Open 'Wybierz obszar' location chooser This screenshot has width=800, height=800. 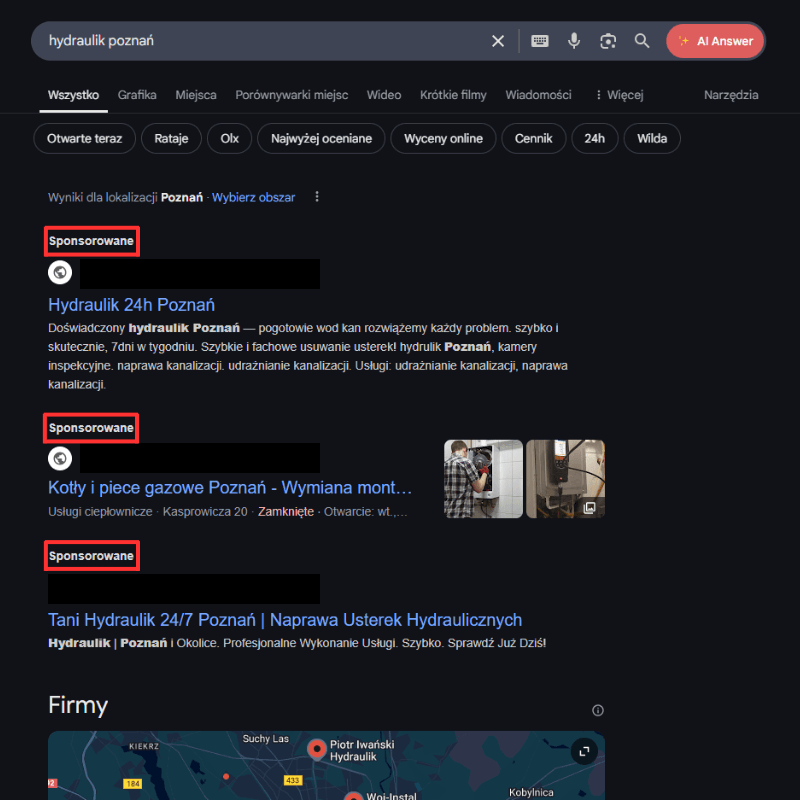click(253, 197)
